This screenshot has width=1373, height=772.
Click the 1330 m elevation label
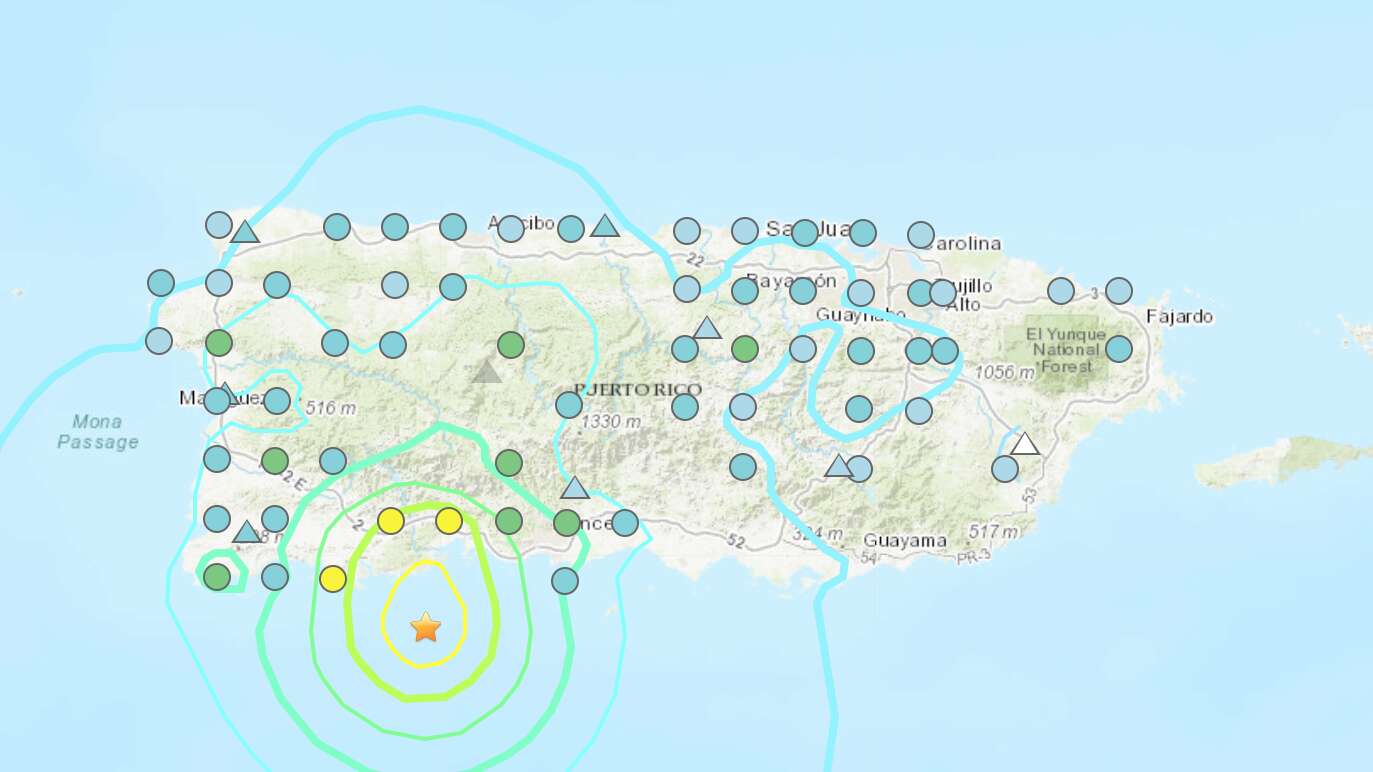point(612,422)
